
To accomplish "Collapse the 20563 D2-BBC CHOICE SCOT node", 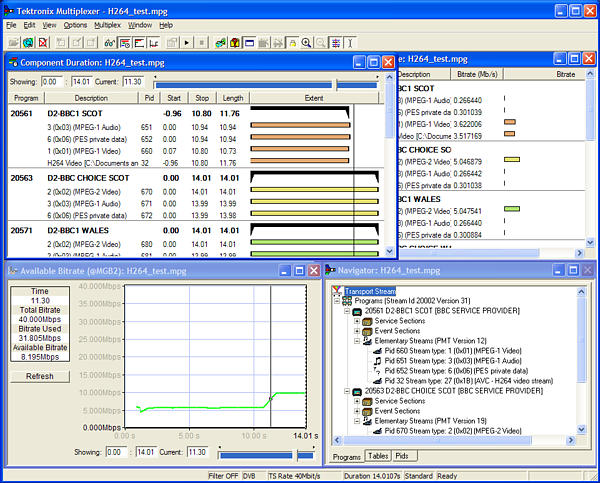I will 347,391.
